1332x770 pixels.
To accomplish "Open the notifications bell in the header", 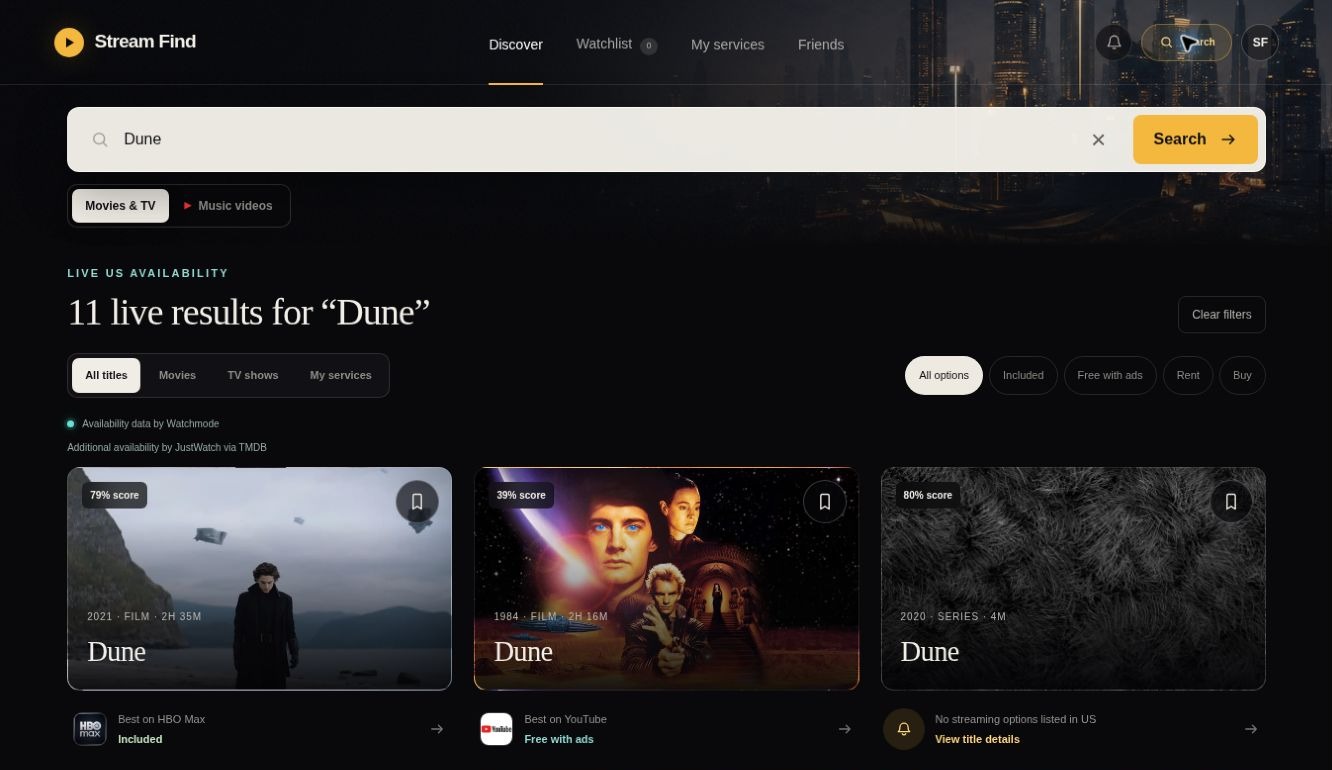I will click(1114, 42).
